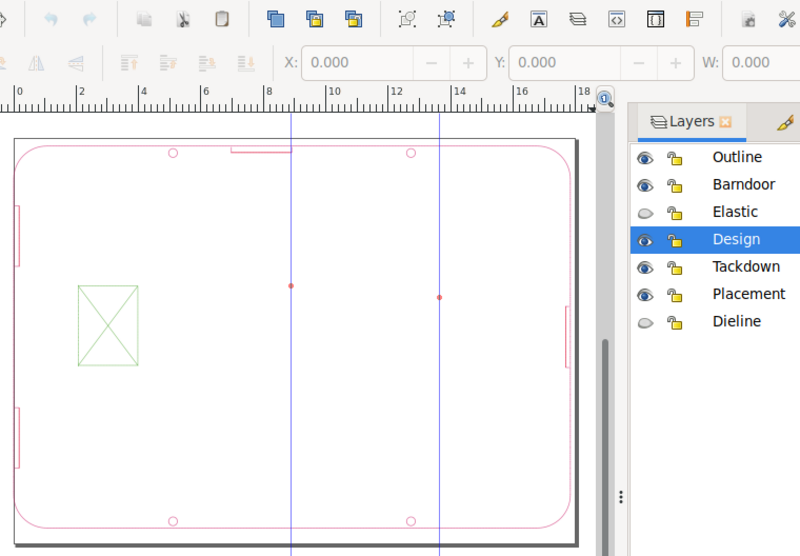
Task: Select the green crossed rectangle on canvas
Action: click(108, 325)
